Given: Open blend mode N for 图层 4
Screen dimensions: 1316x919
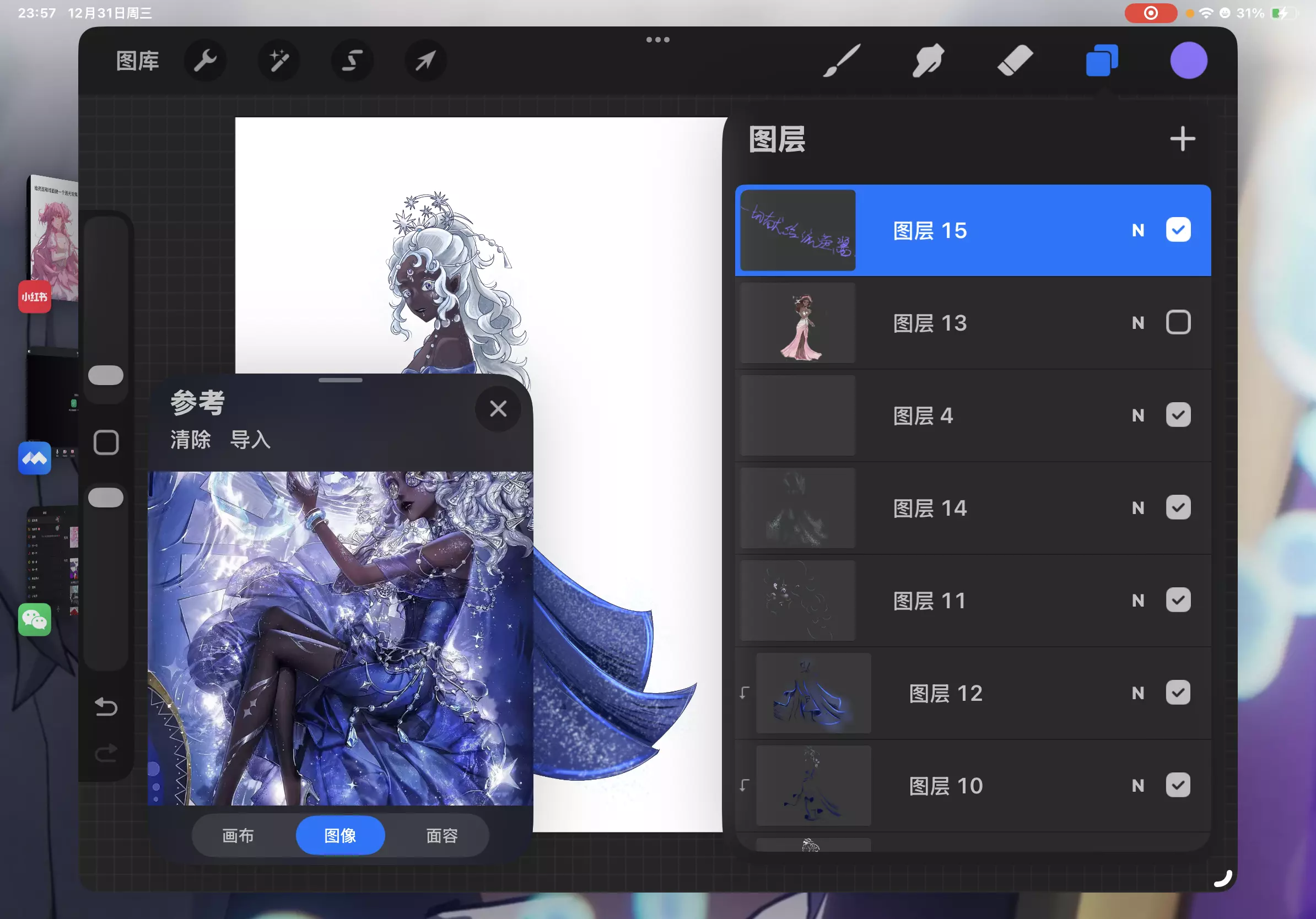Looking at the screenshot, I should click(x=1138, y=415).
